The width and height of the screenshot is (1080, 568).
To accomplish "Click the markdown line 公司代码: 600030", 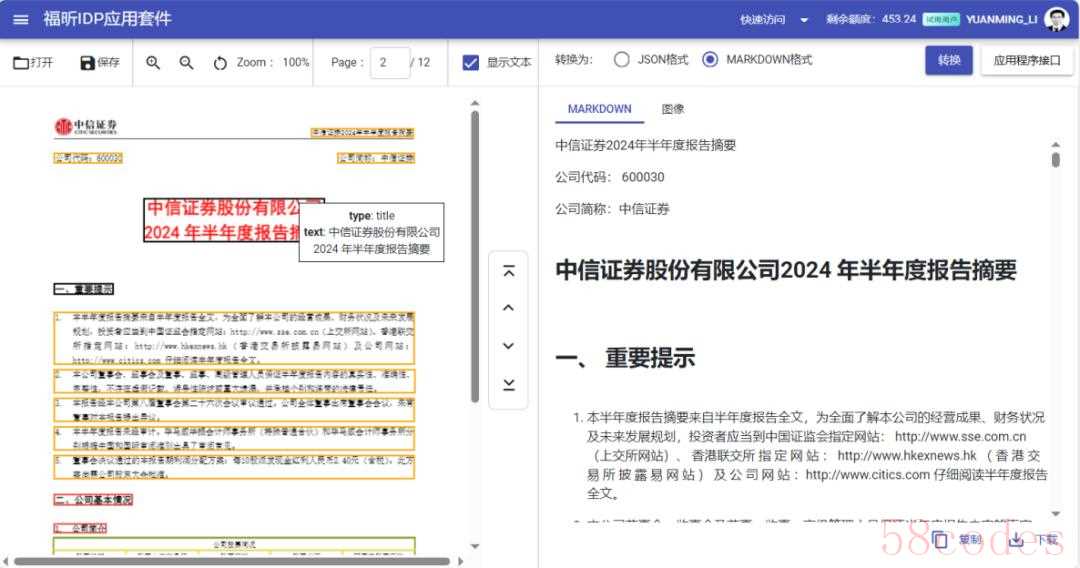I will 610,177.
